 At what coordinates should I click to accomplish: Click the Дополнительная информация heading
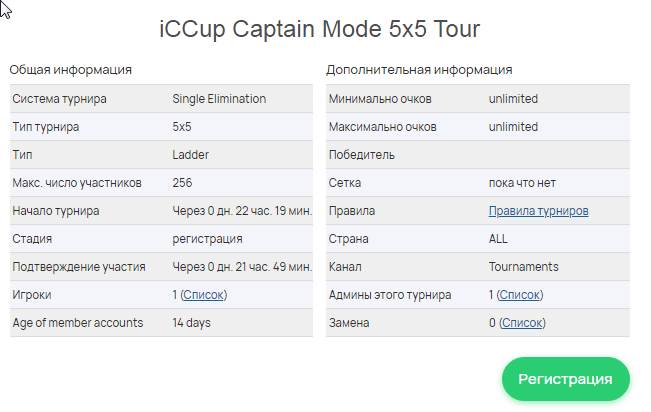click(x=419, y=70)
